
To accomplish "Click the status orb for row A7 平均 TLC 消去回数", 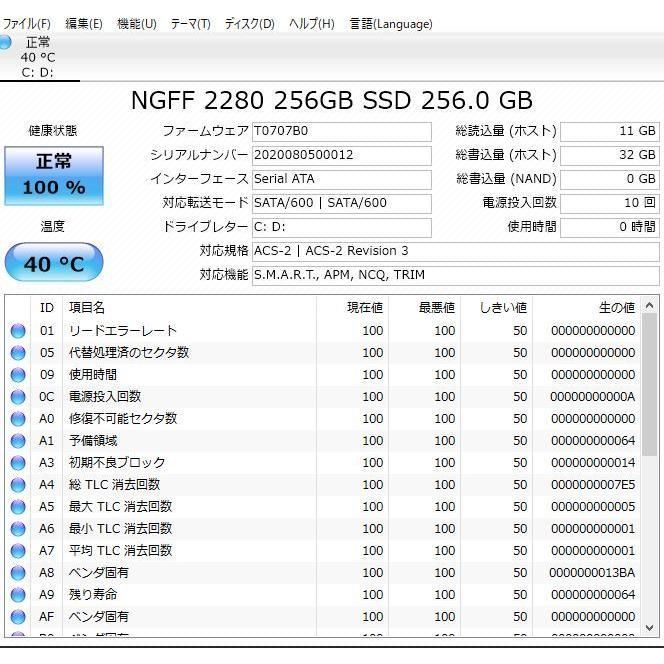I will (18, 551).
